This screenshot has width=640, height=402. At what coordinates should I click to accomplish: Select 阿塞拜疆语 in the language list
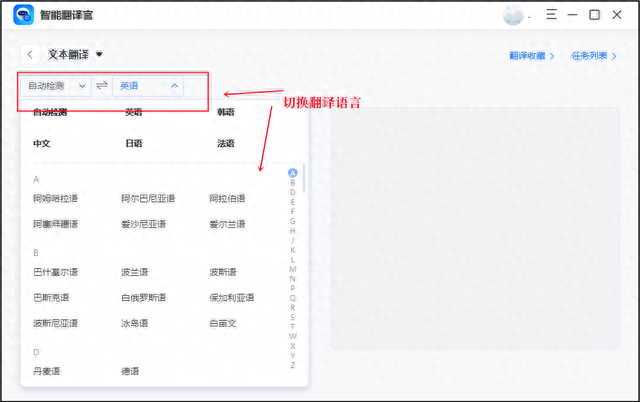click(x=56, y=224)
